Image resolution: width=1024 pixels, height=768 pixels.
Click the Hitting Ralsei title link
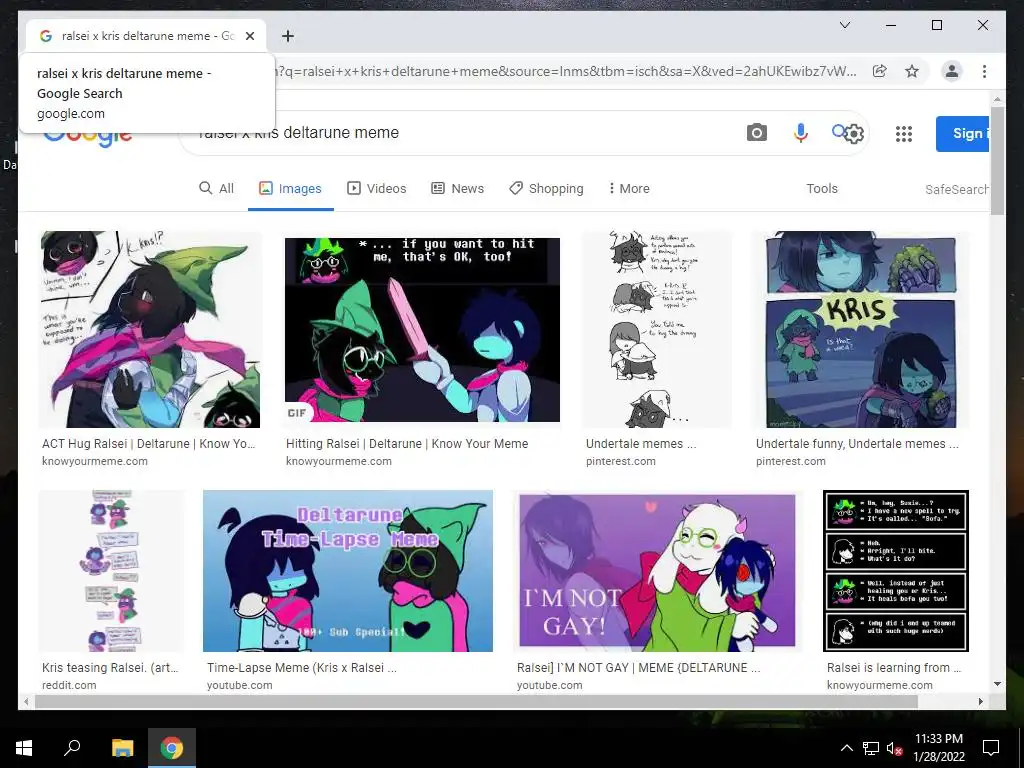coord(407,444)
